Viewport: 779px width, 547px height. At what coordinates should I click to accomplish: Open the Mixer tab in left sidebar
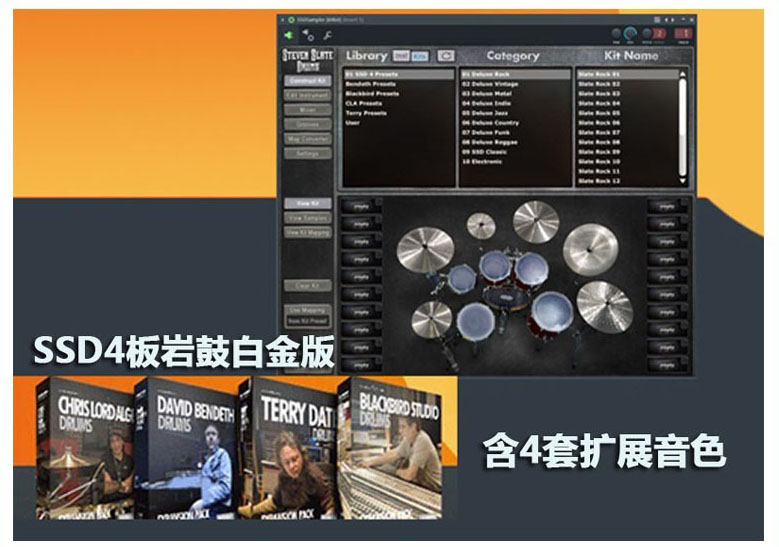click(306, 111)
